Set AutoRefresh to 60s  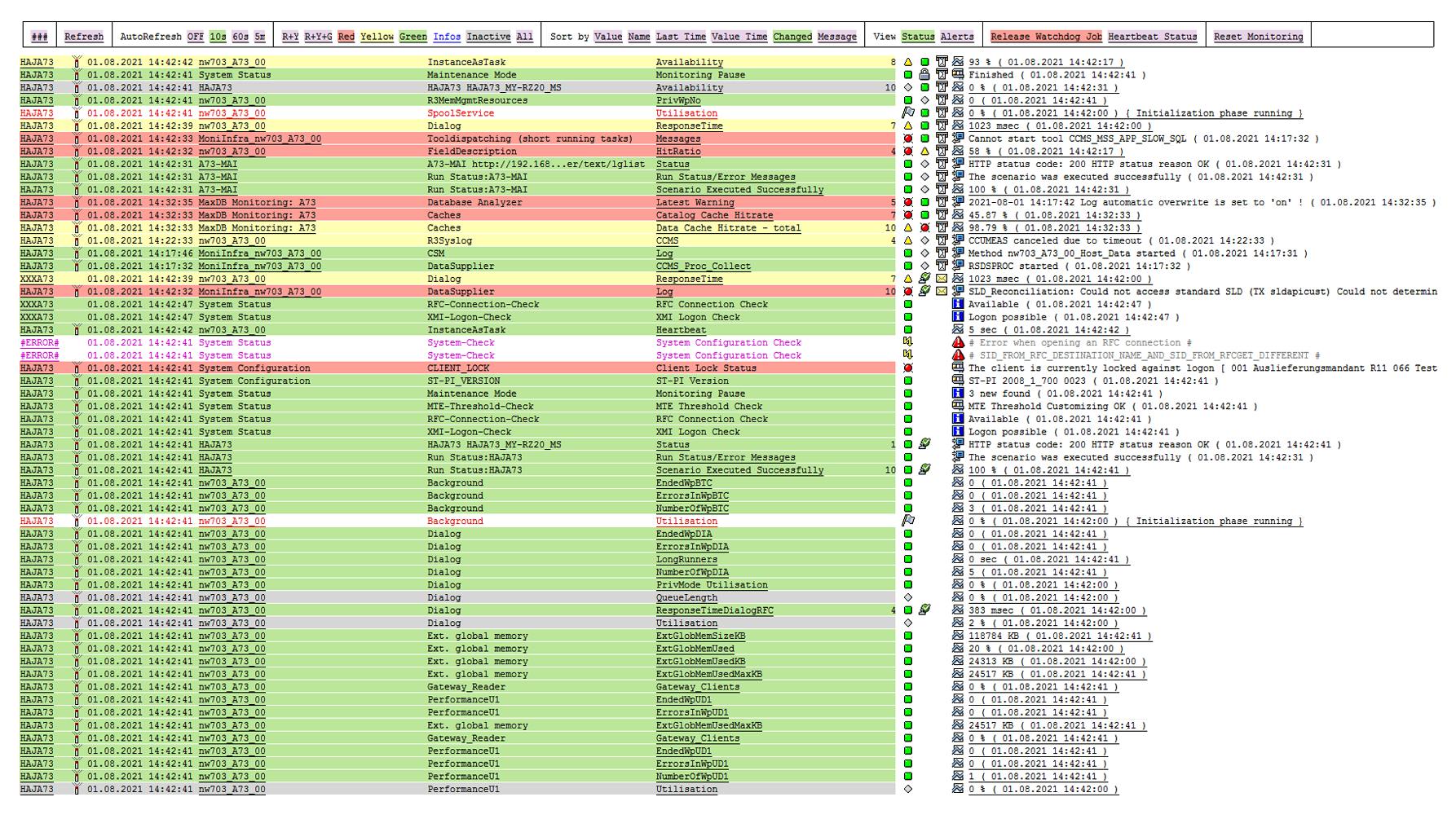(x=240, y=37)
